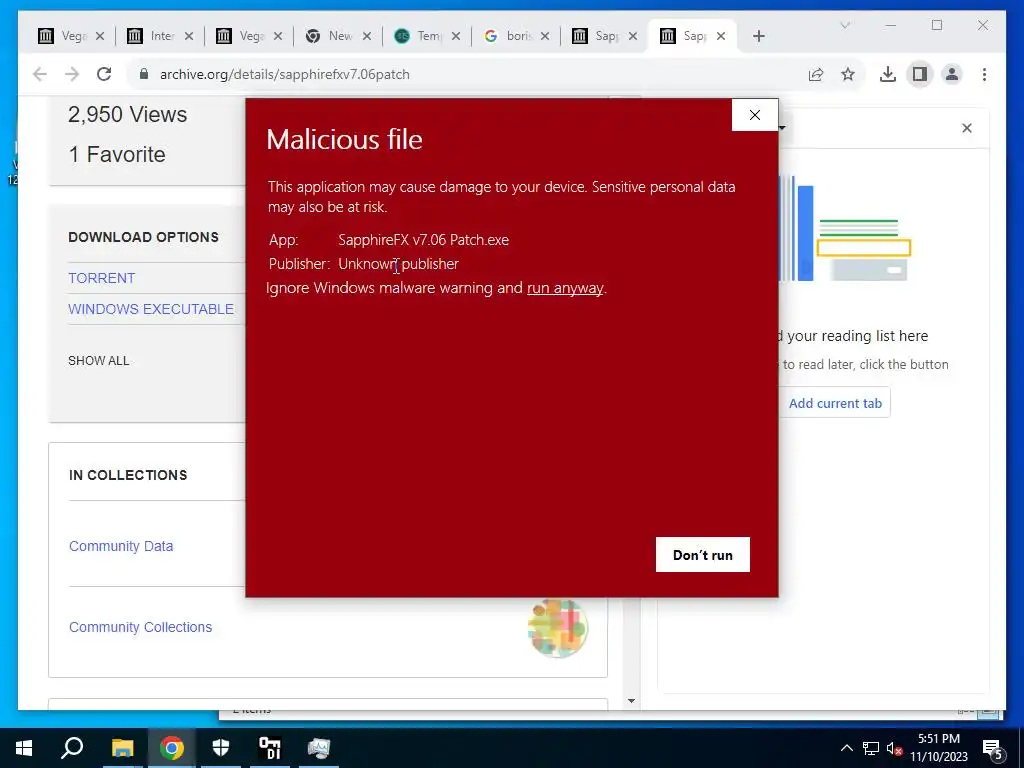Click the SapphireFX v7.06 Patch.exe text
Screen dimensions: 1024x768
coord(423,240)
